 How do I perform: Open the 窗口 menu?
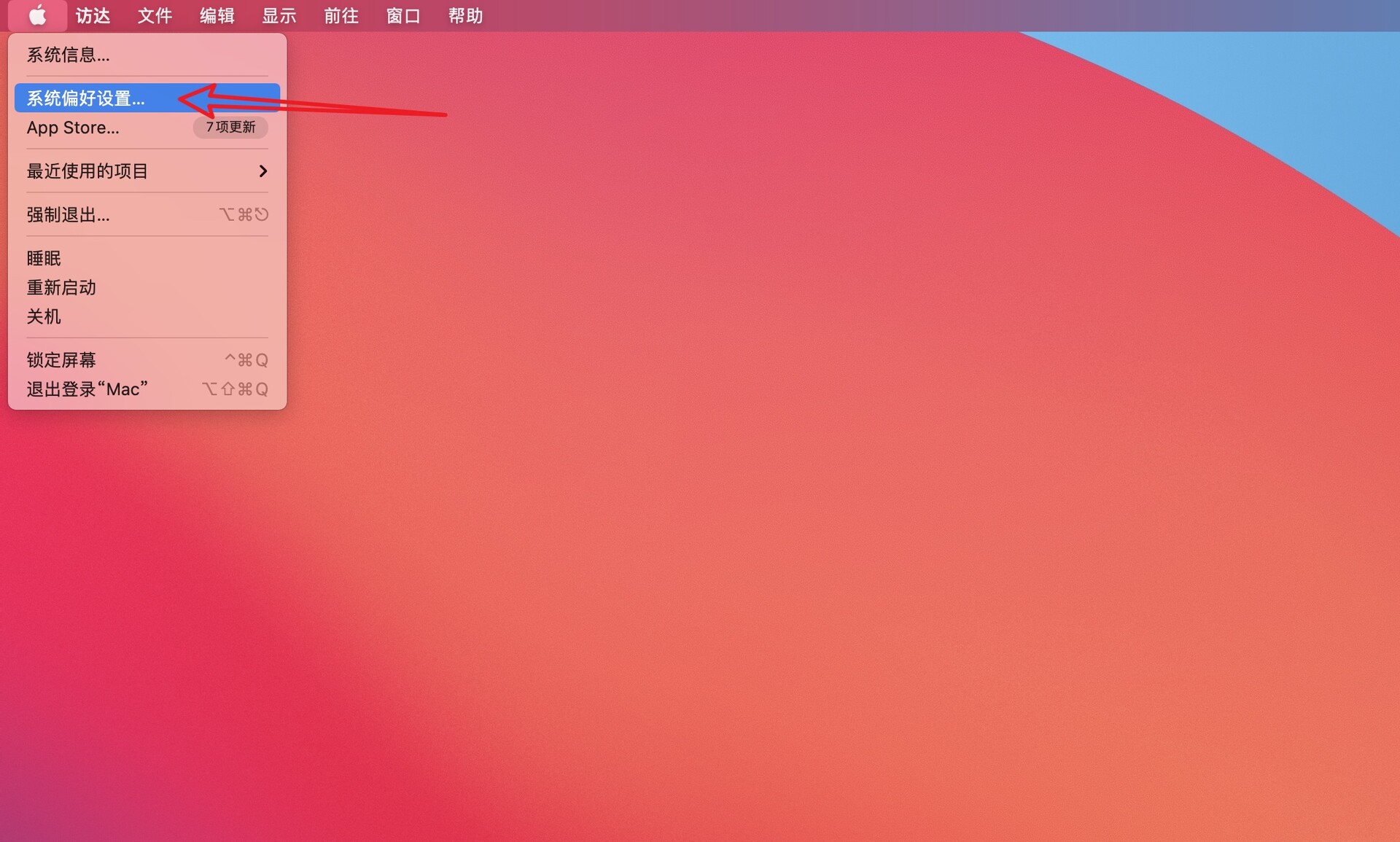[402, 15]
